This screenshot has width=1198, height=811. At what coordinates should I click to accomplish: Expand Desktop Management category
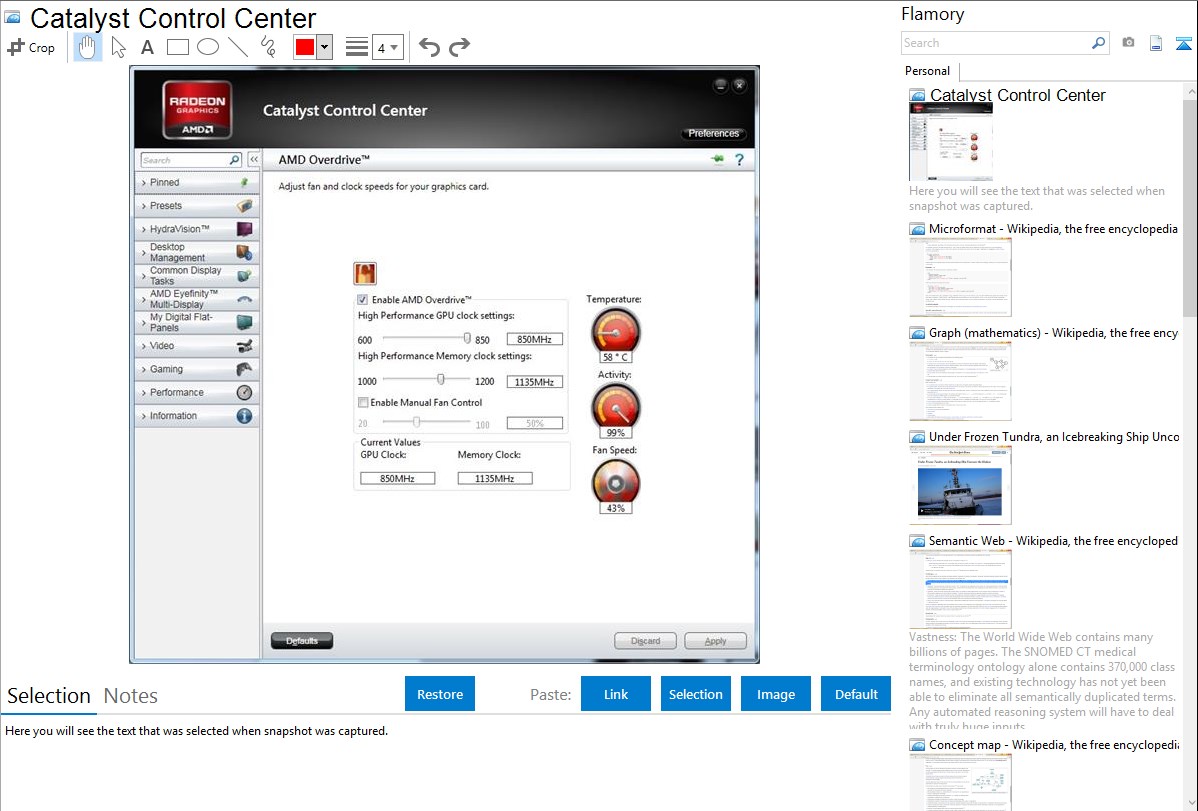click(x=197, y=252)
